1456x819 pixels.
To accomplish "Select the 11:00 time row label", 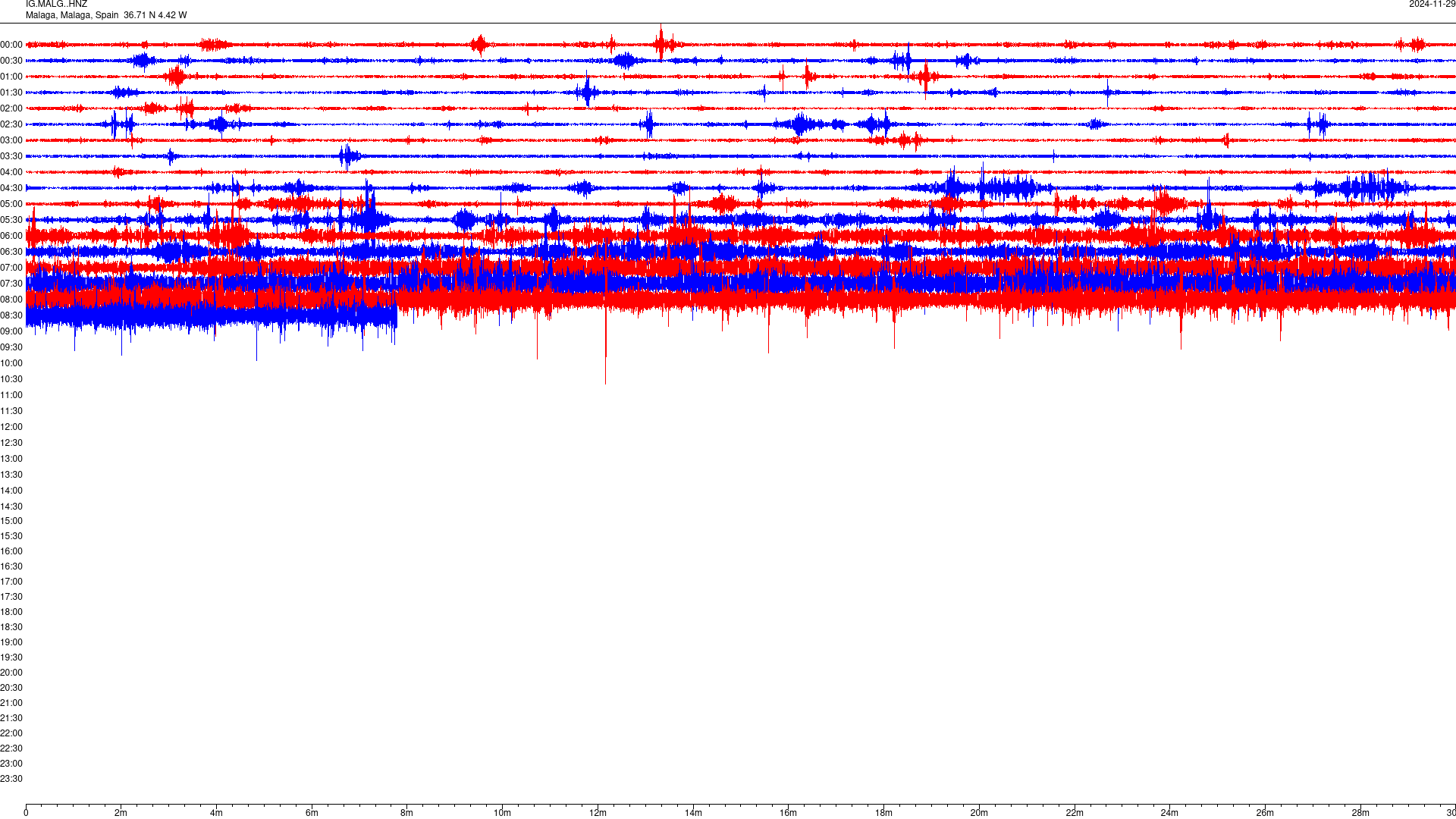I will click(x=11, y=395).
